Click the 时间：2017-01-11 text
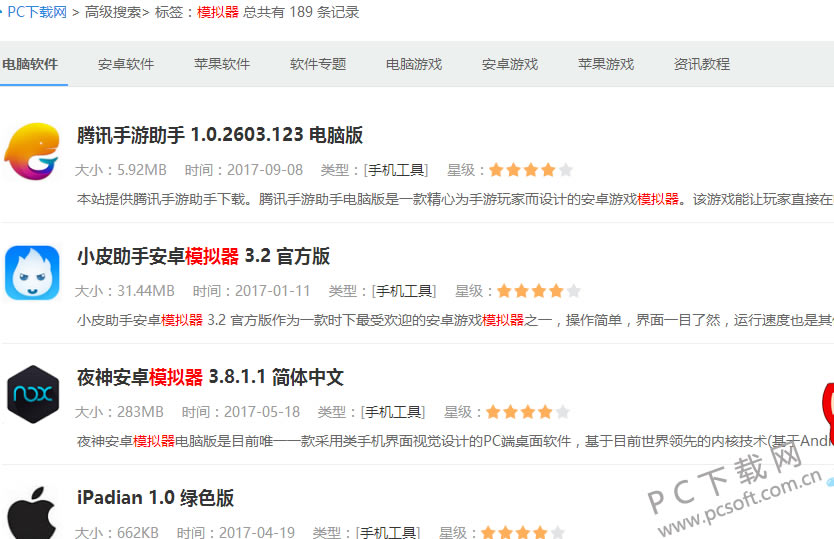Screen dimensions: 834x539 point(252,291)
